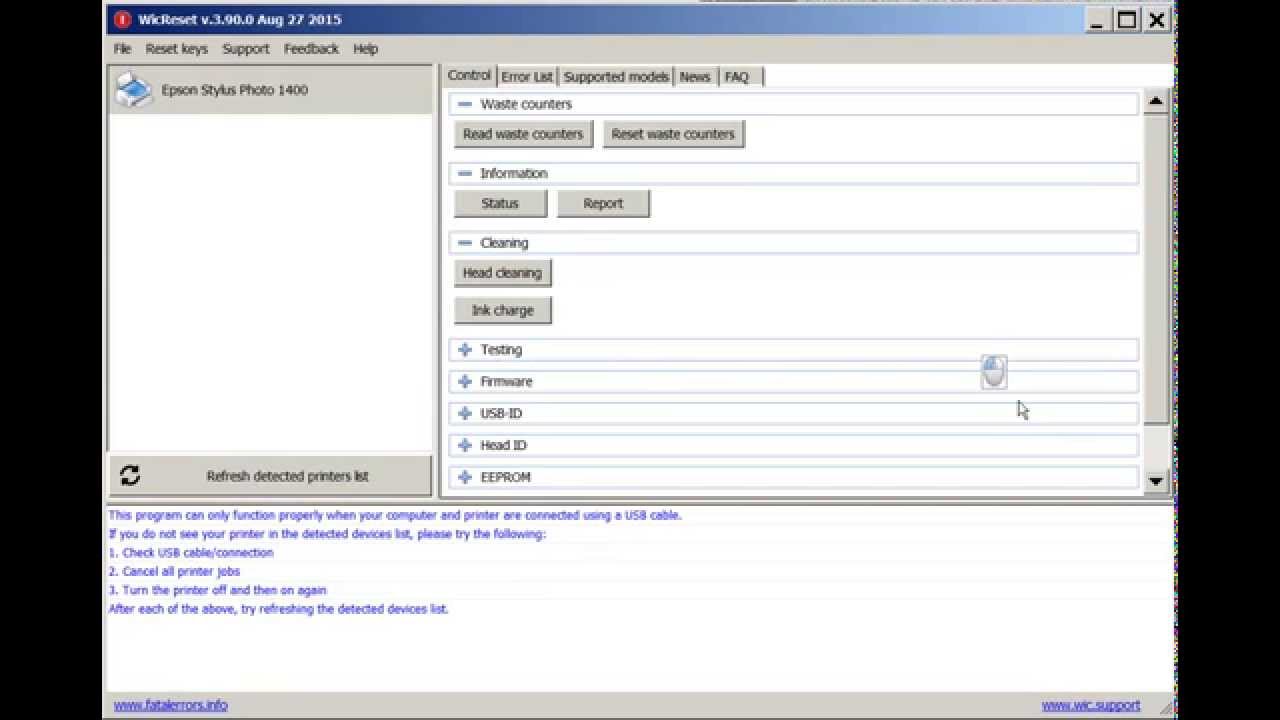
Task: Click the scrollbar up arrow in Control panel
Action: click(x=1156, y=101)
